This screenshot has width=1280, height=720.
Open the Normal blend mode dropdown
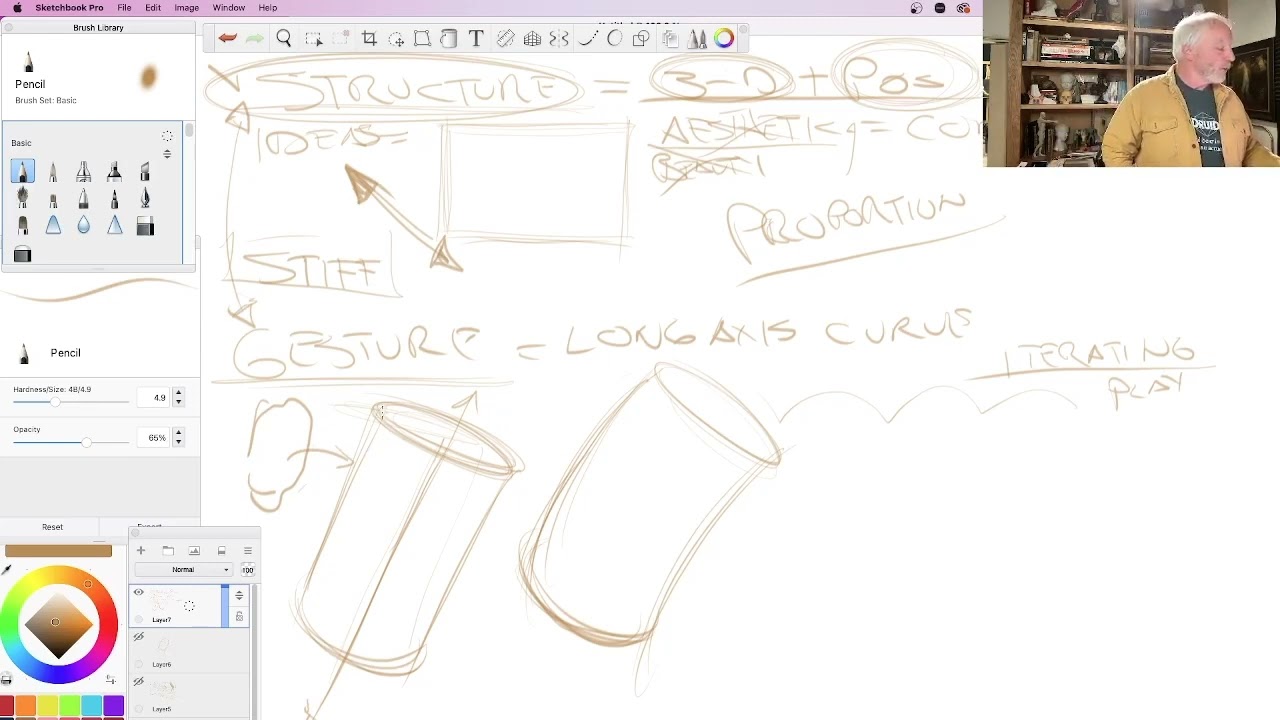tap(186, 570)
